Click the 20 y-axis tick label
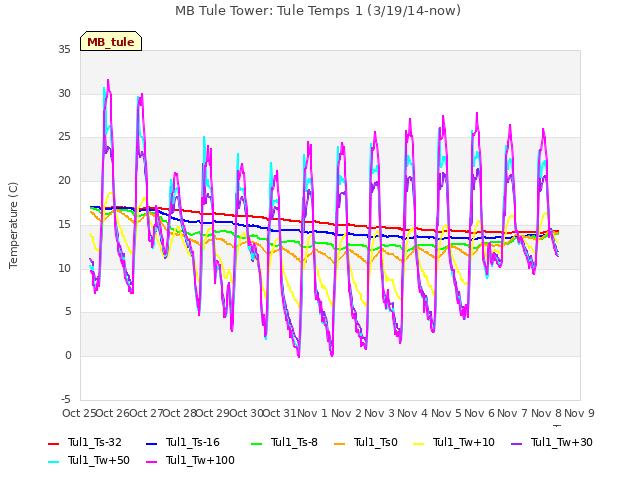The height and width of the screenshot is (480, 640). click(64, 180)
